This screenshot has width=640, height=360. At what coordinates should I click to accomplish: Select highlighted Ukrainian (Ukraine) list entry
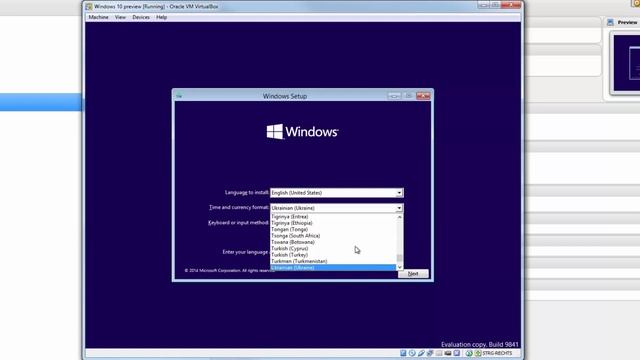click(333, 268)
